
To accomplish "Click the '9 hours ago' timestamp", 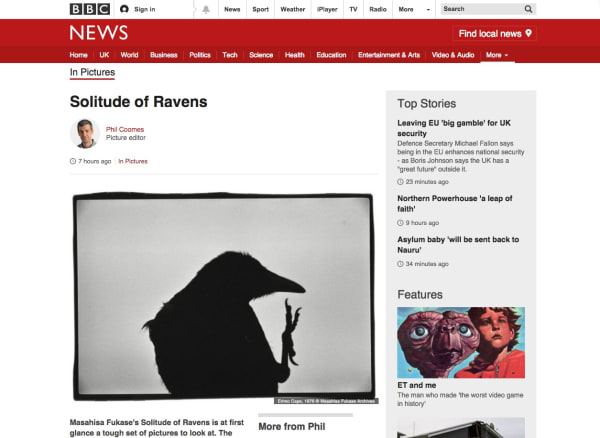I will coord(422,223).
